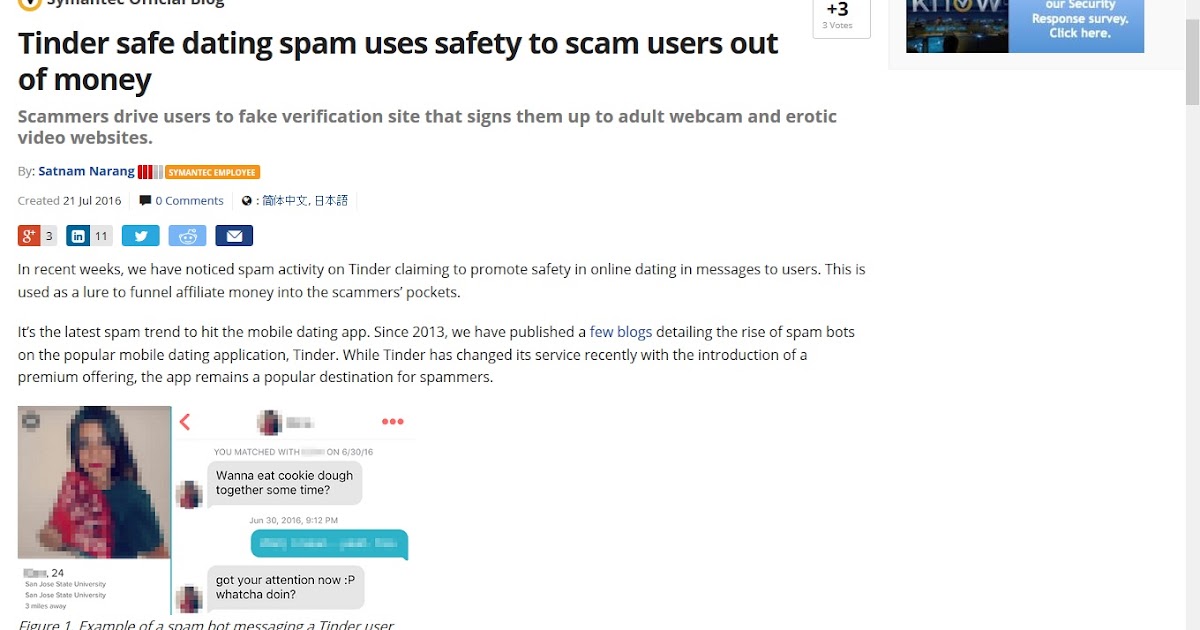Open the Security Response survey banner

[x=1025, y=24]
